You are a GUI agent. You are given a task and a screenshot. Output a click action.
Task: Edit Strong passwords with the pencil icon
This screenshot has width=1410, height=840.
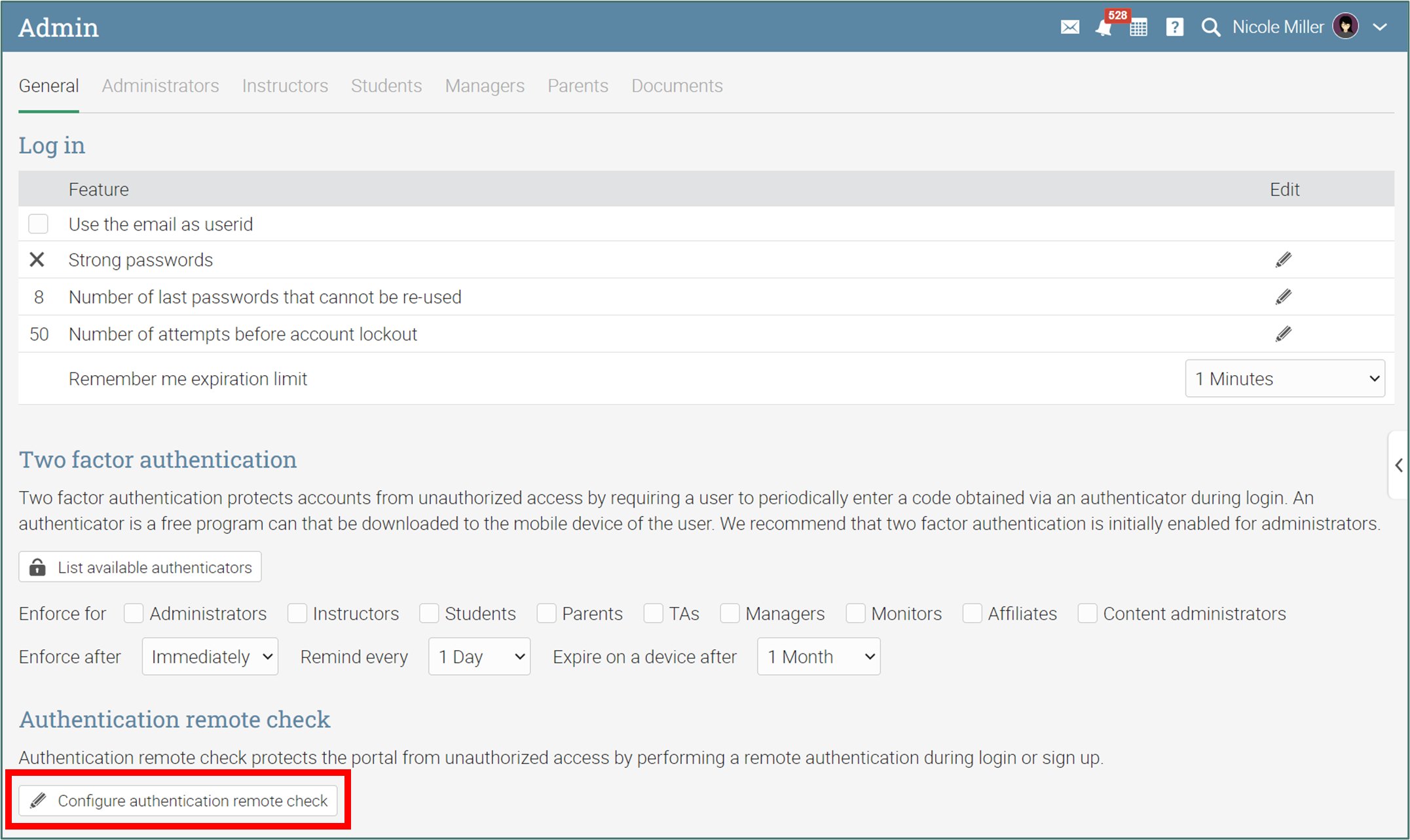click(1283, 260)
